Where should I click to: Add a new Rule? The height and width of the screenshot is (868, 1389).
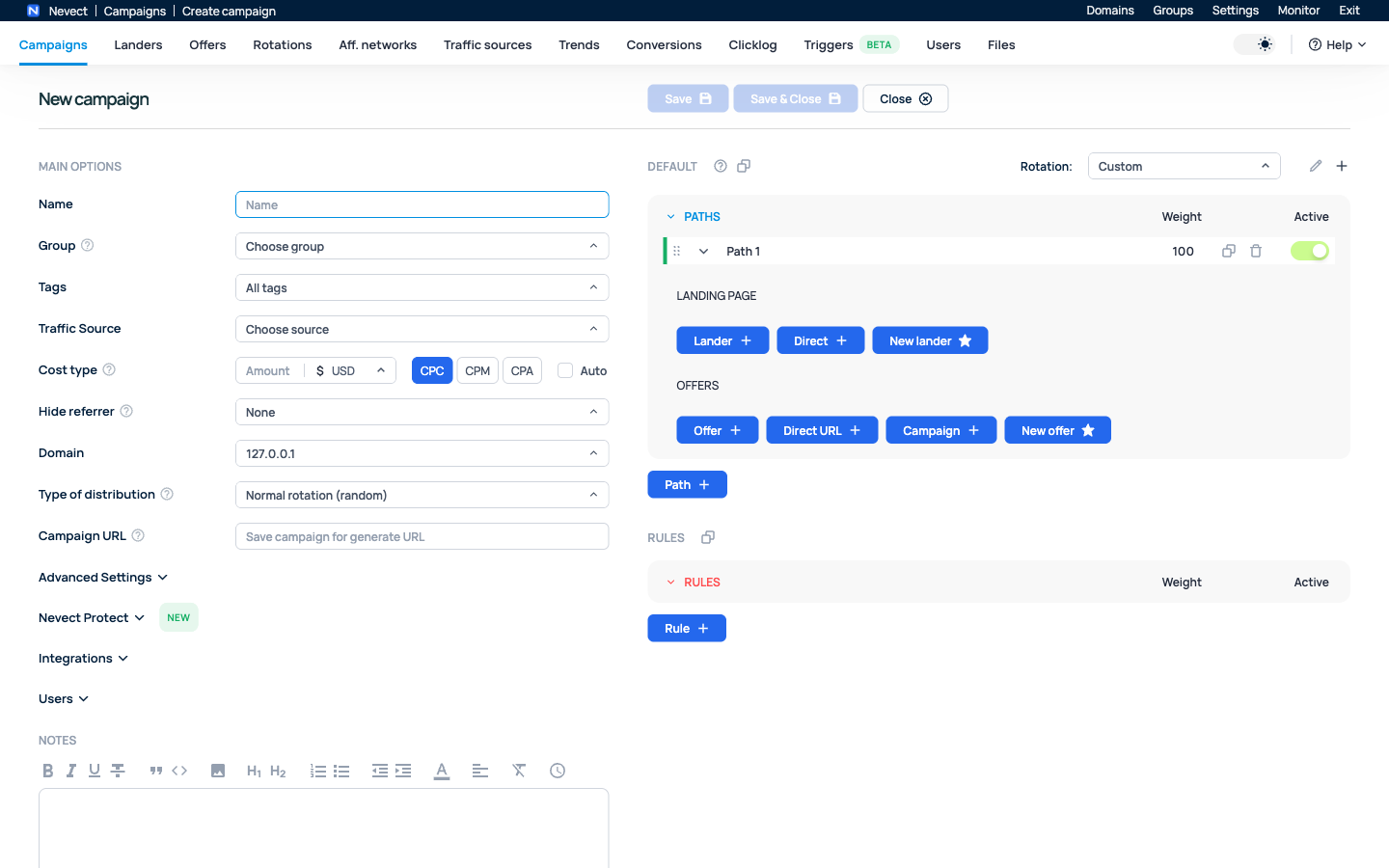687,628
